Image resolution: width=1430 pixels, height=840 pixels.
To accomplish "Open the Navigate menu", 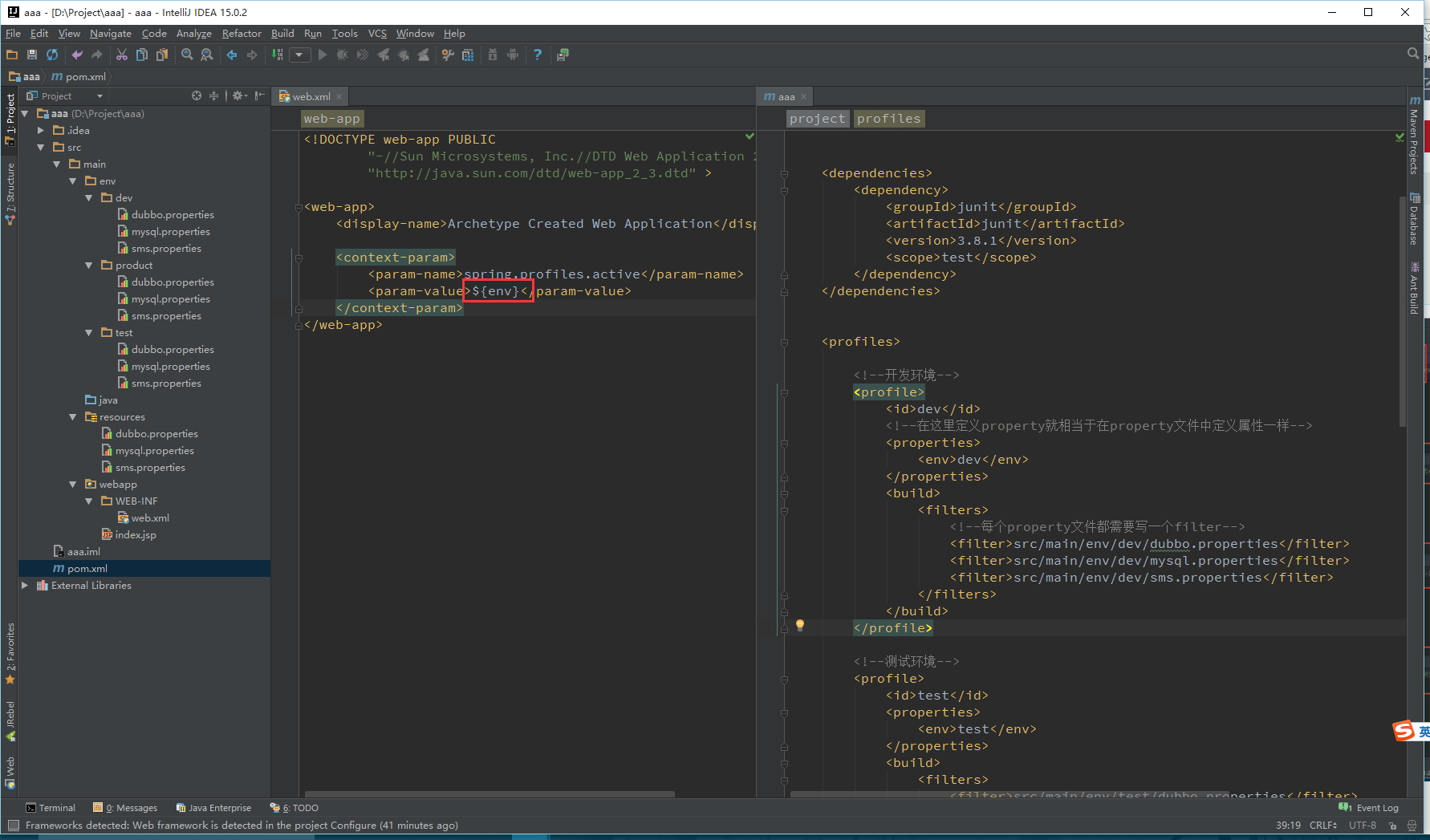I will point(111,33).
